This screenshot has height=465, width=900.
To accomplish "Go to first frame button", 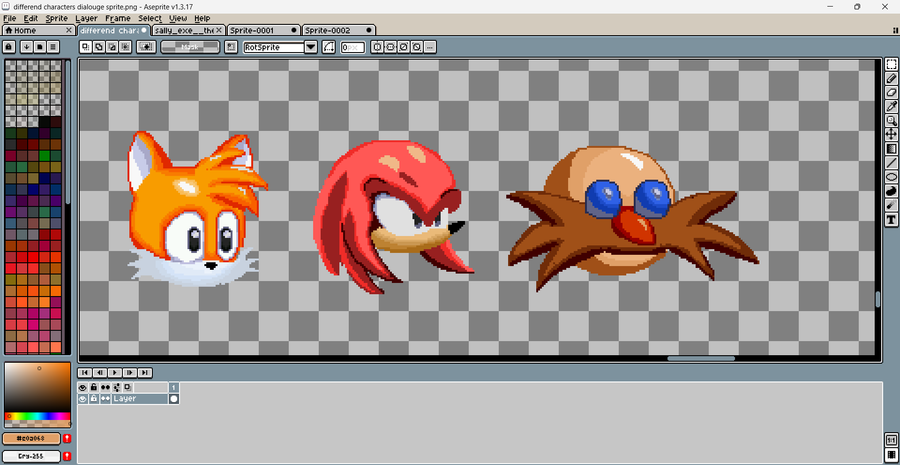I will [x=84, y=373].
